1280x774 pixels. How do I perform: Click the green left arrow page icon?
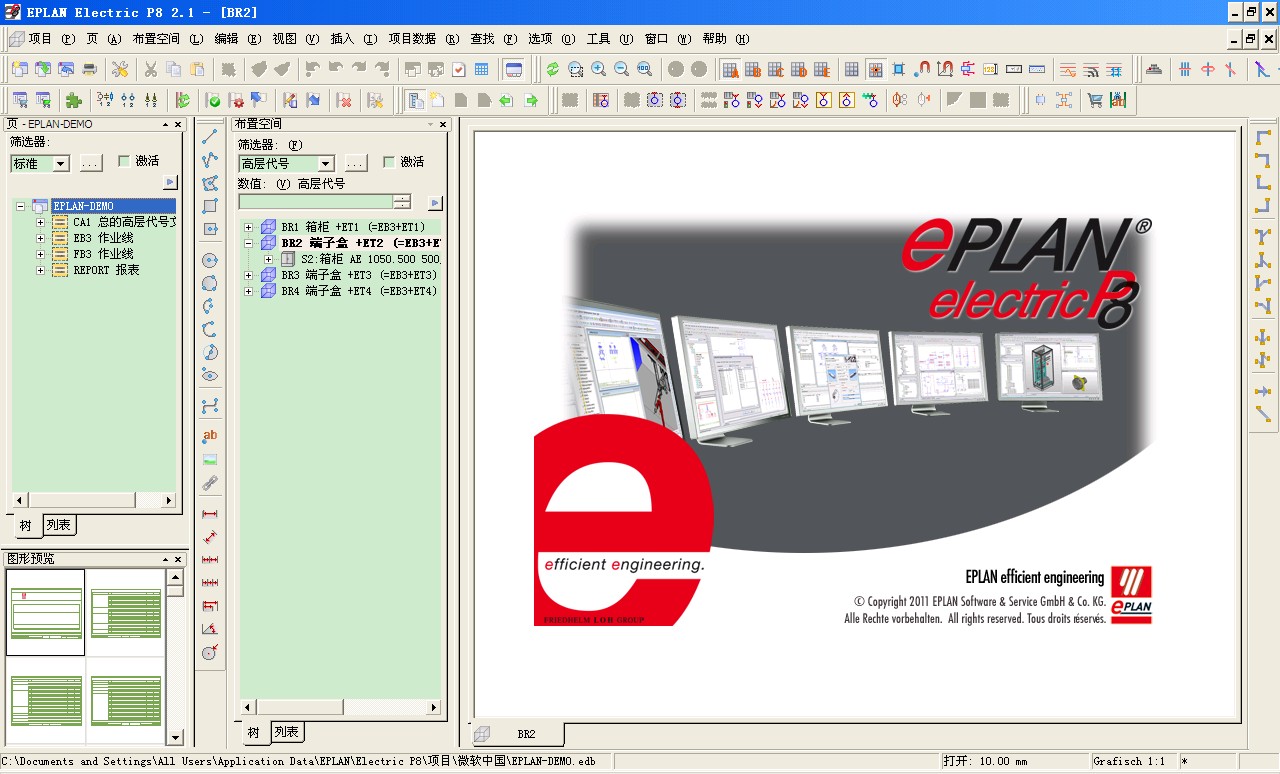pyautogui.click(x=506, y=100)
